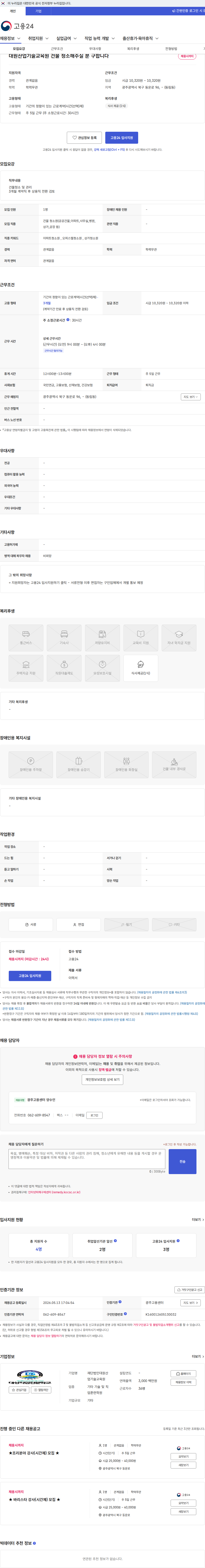Send the question with 전송 button
This screenshot has width=205, height=1568.
[183, 1161]
